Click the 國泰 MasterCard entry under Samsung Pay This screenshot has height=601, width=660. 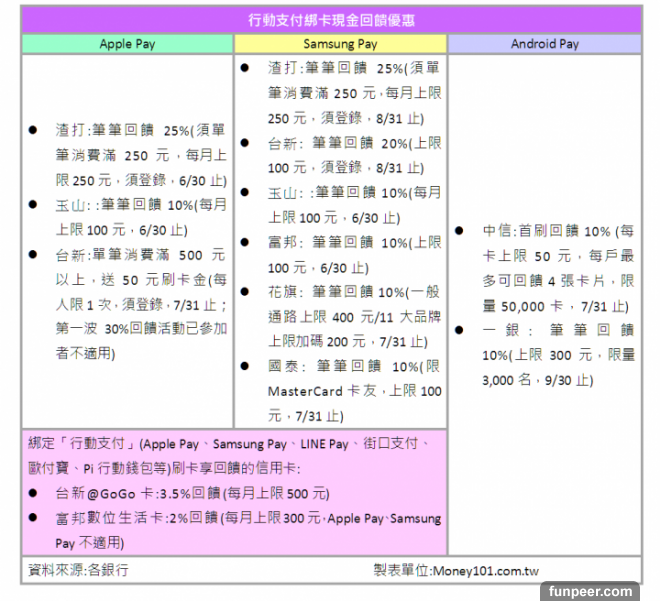click(x=352, y=390)
